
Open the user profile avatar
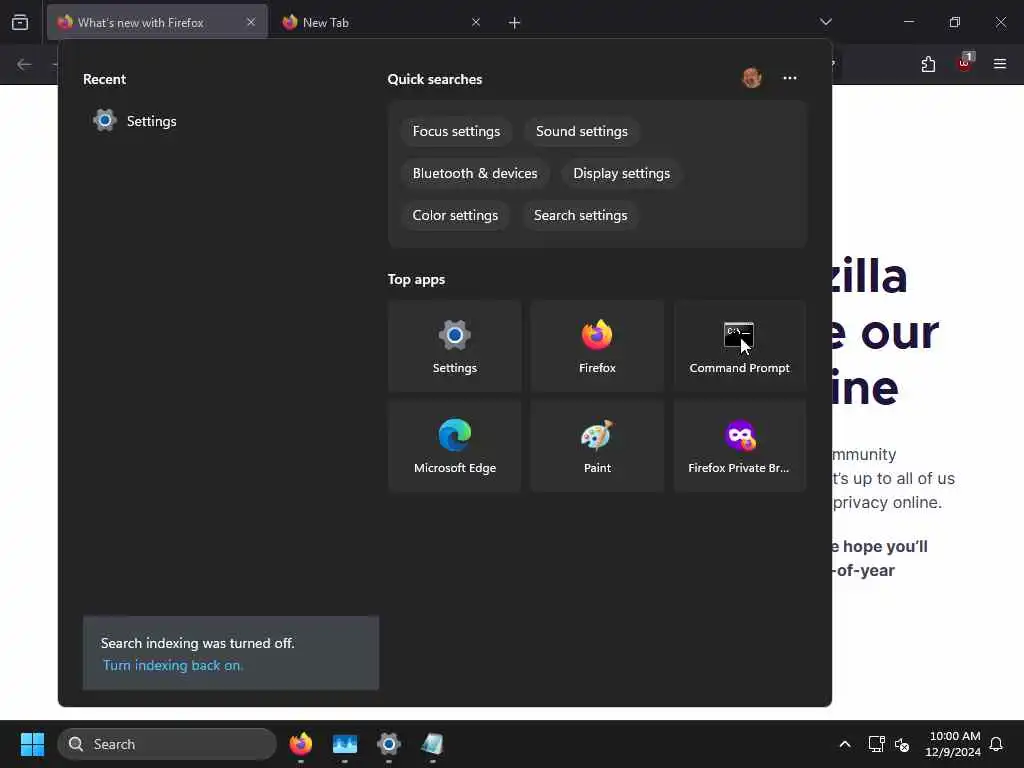click(x=752, y=78)
